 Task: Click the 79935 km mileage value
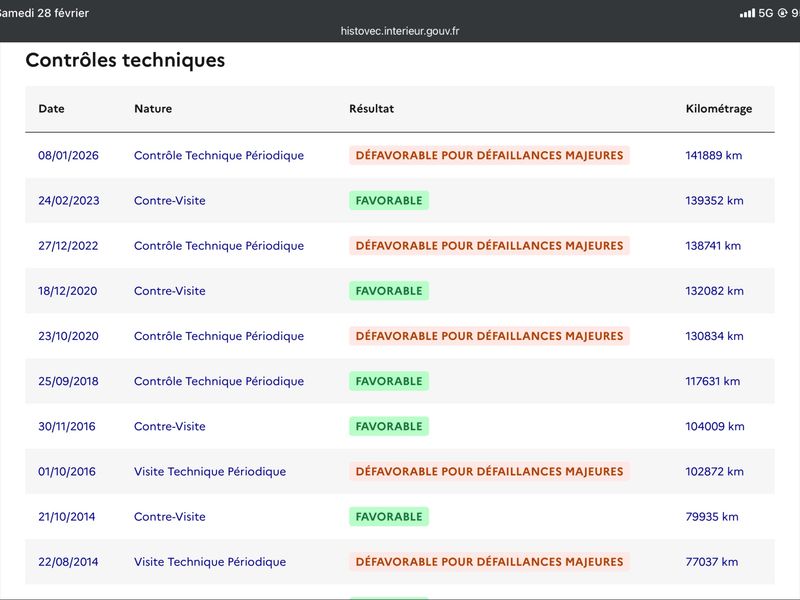click(x=712, y=517)
